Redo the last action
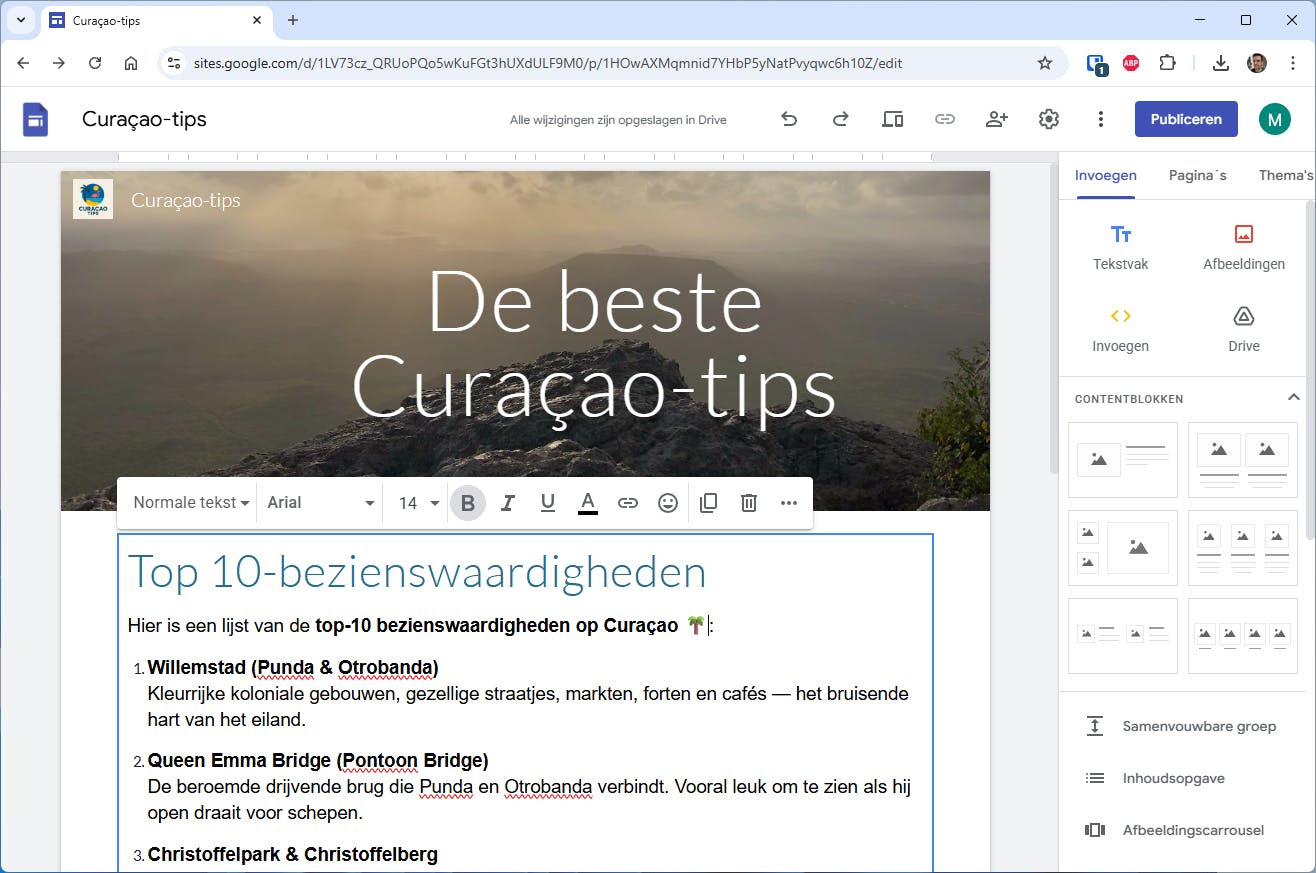The width and height of the screenshot is (1316, 873). tap(841, 119)
